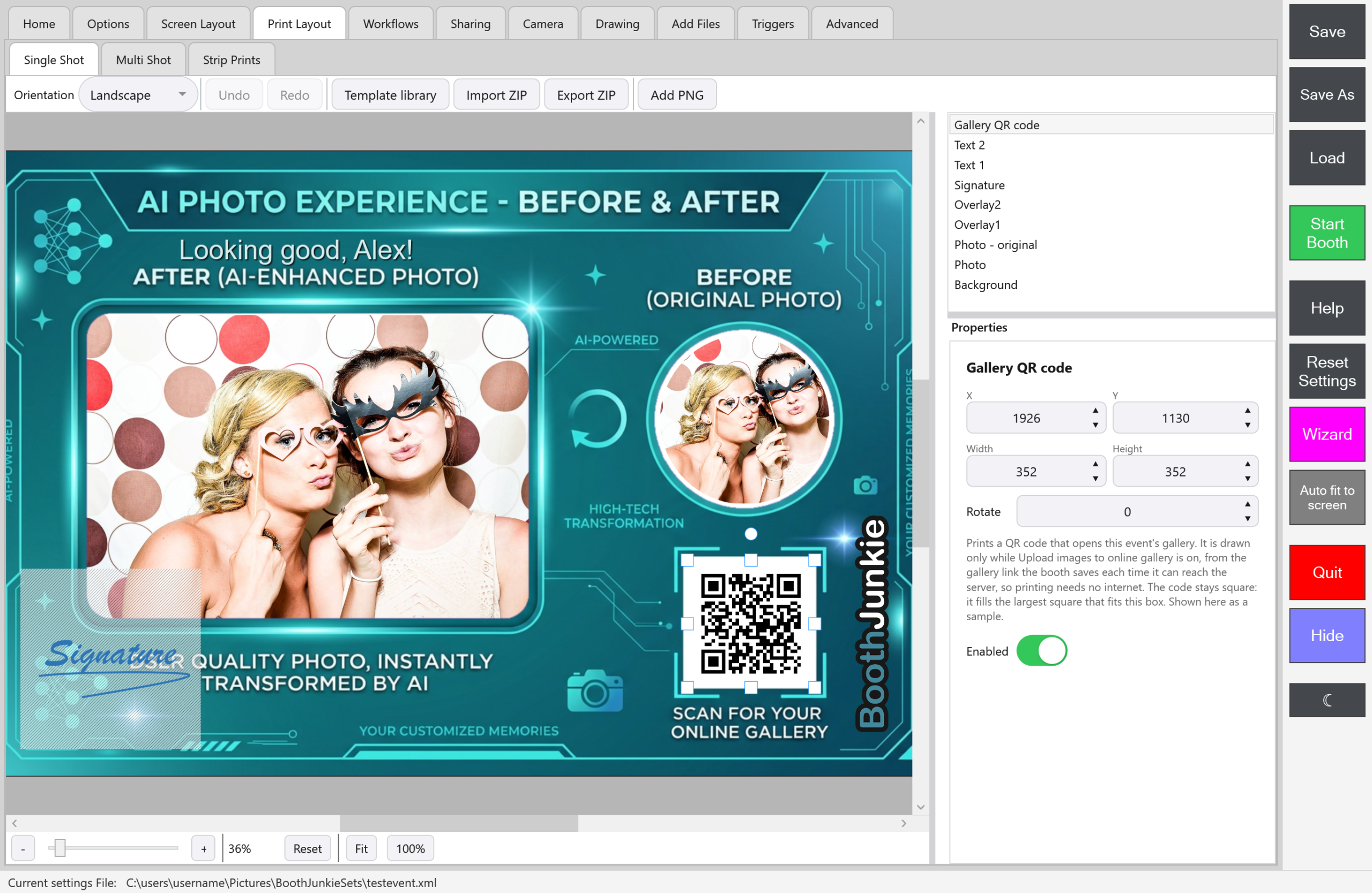Click the Signature image on the canvas

[111, 659]
